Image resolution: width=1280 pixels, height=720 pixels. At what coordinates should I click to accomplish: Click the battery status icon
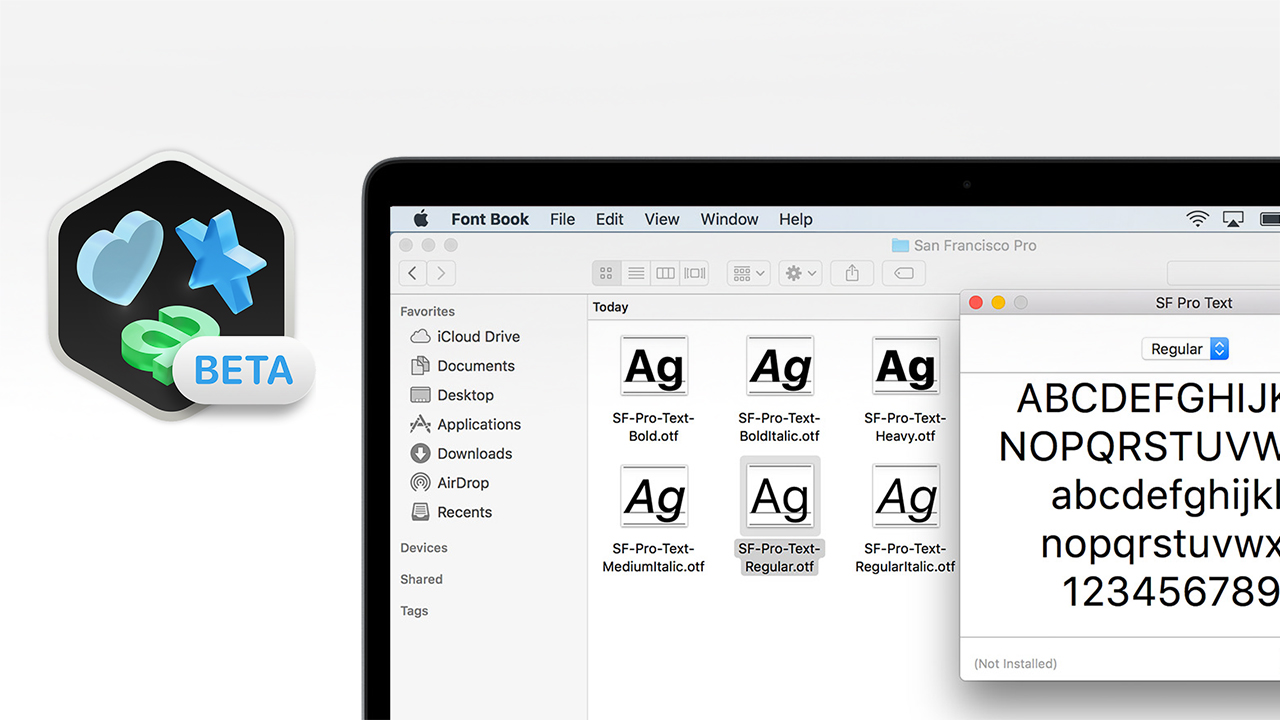tap(1270, 219)
